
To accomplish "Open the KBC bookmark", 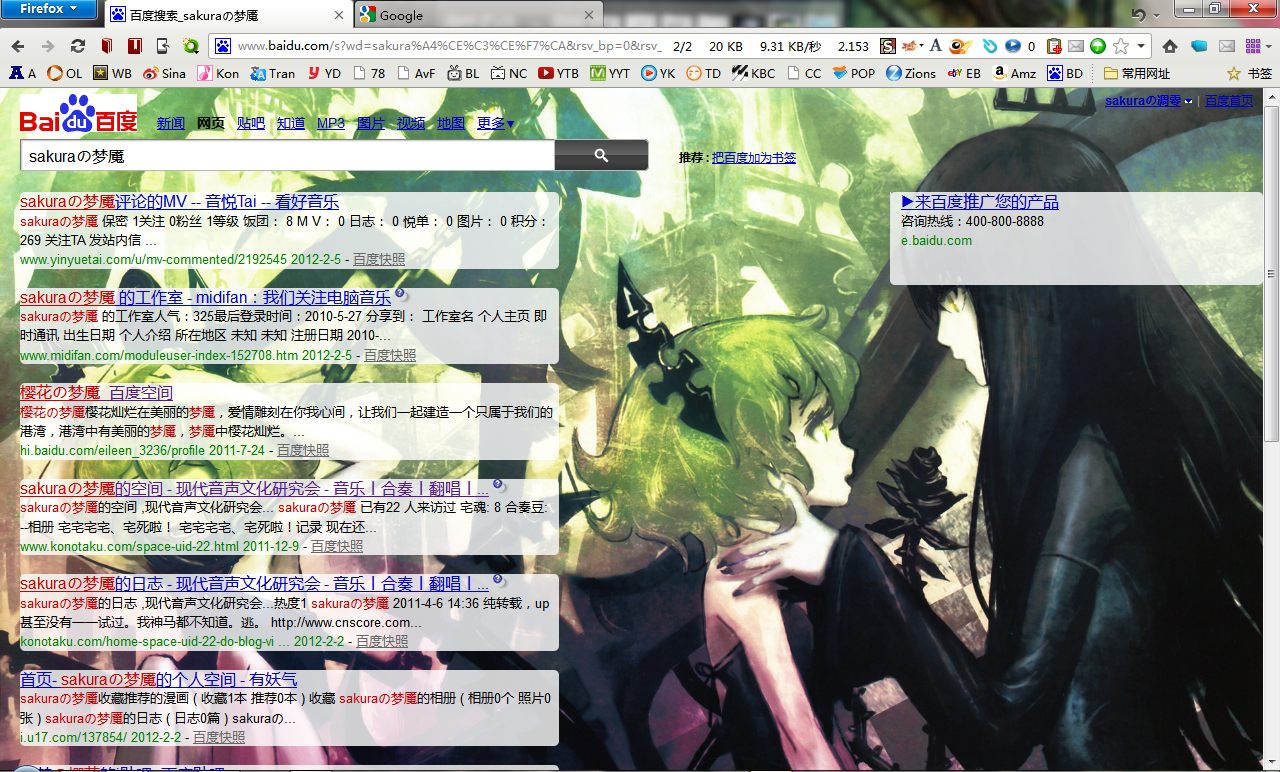I will (x=753, y=73).
